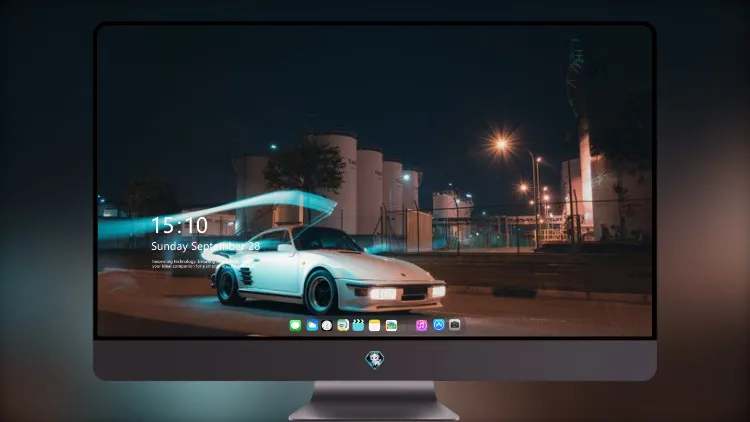This screenshot has width=750, height=422.
Task: Open the blue App Store icon
Action: click(439, 325)
